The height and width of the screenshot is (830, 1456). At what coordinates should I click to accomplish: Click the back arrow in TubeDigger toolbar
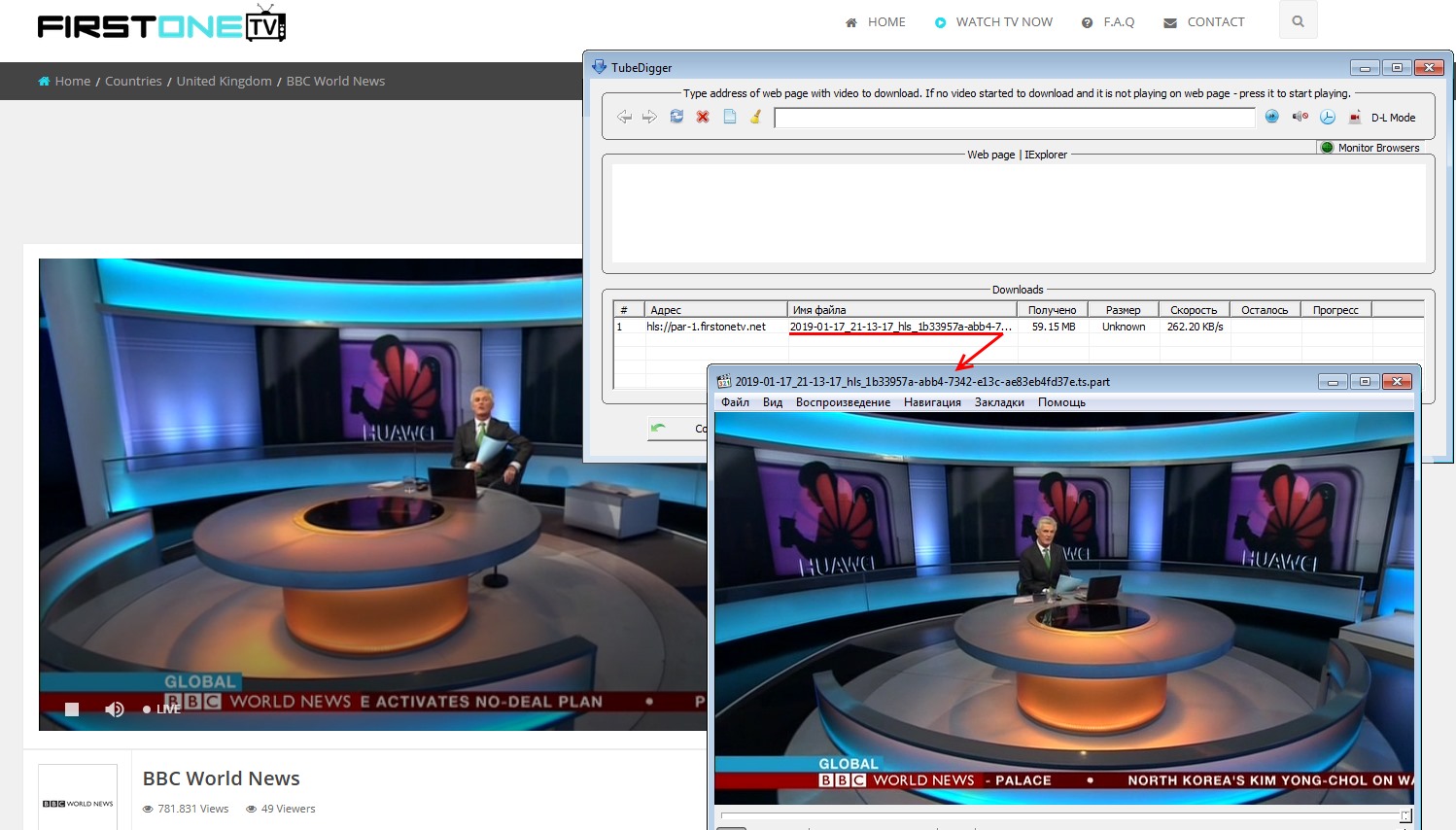pos(624,117)
